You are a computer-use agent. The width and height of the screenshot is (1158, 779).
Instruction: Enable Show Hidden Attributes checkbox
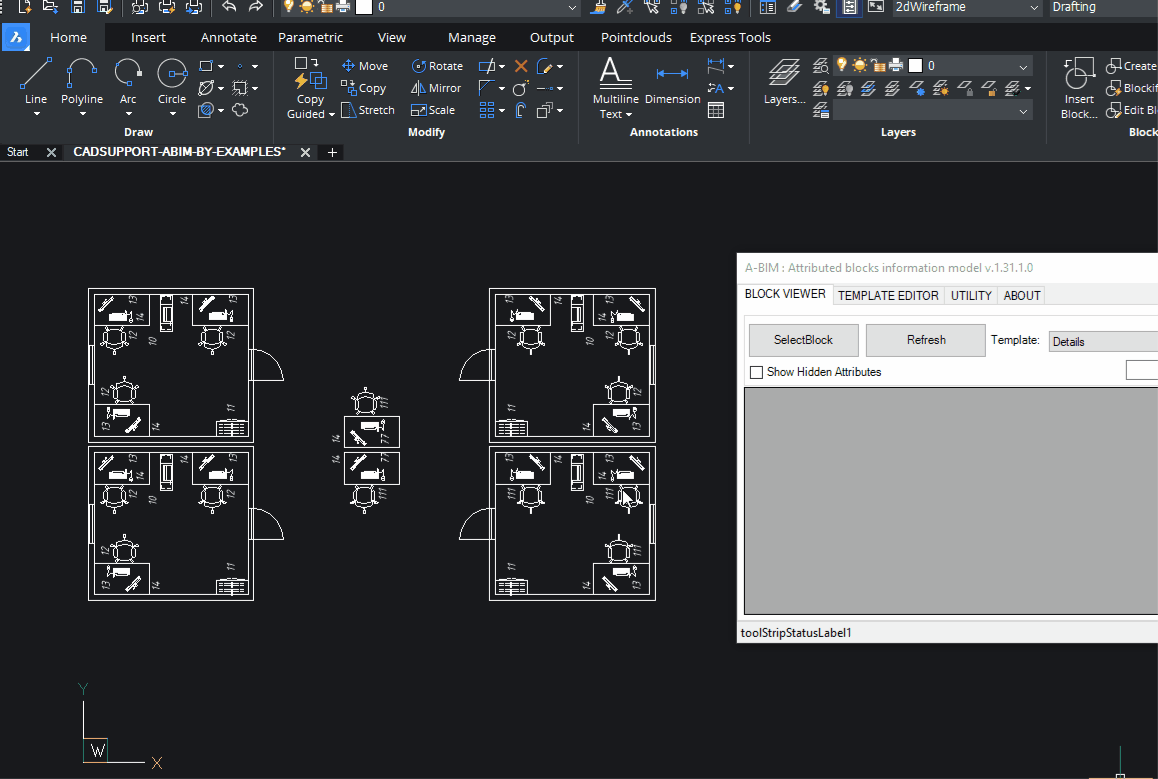756,371
